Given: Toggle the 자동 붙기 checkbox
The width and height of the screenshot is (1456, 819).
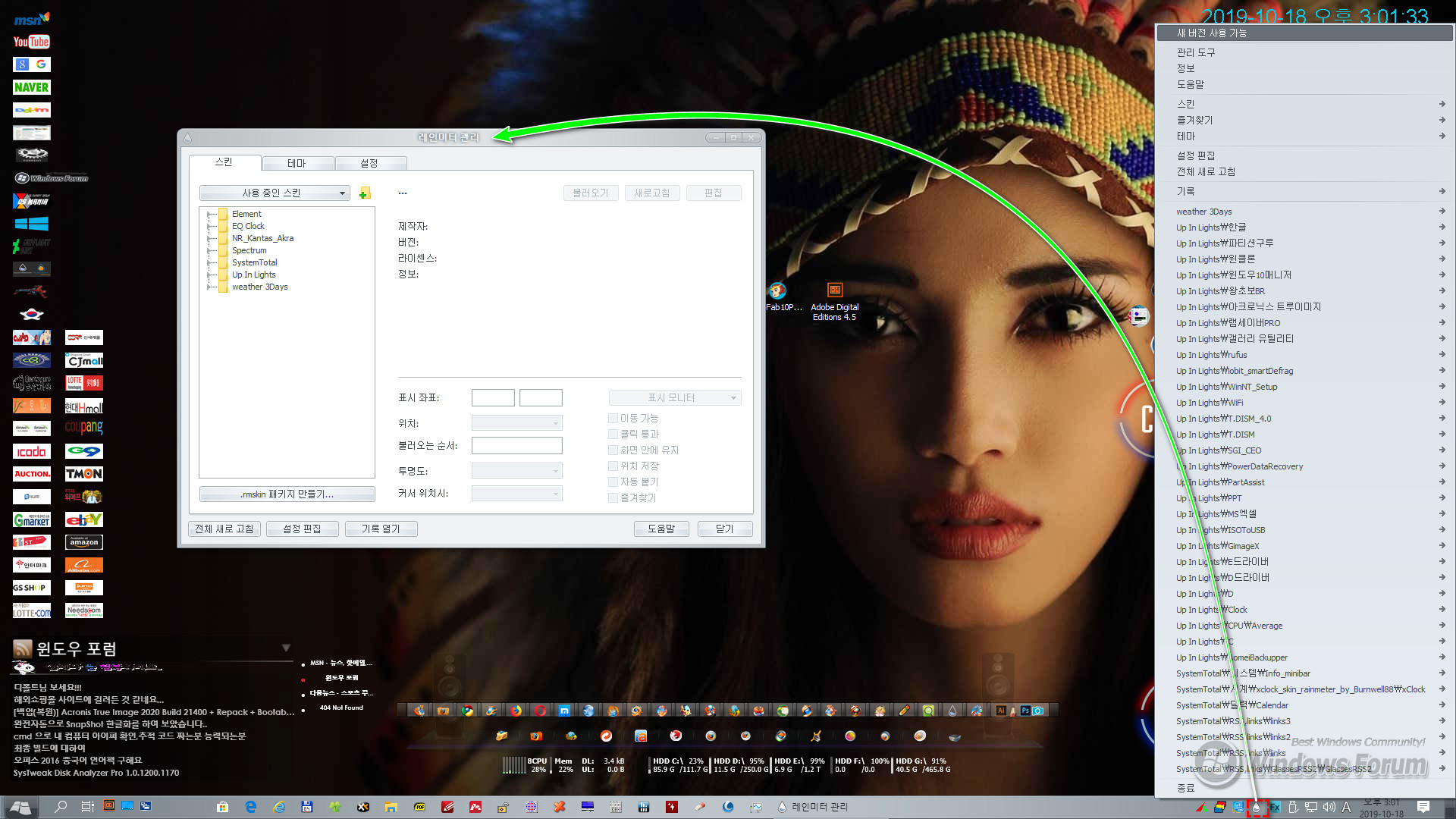Looking at the screenshot, I should click(x=613, y=482).
